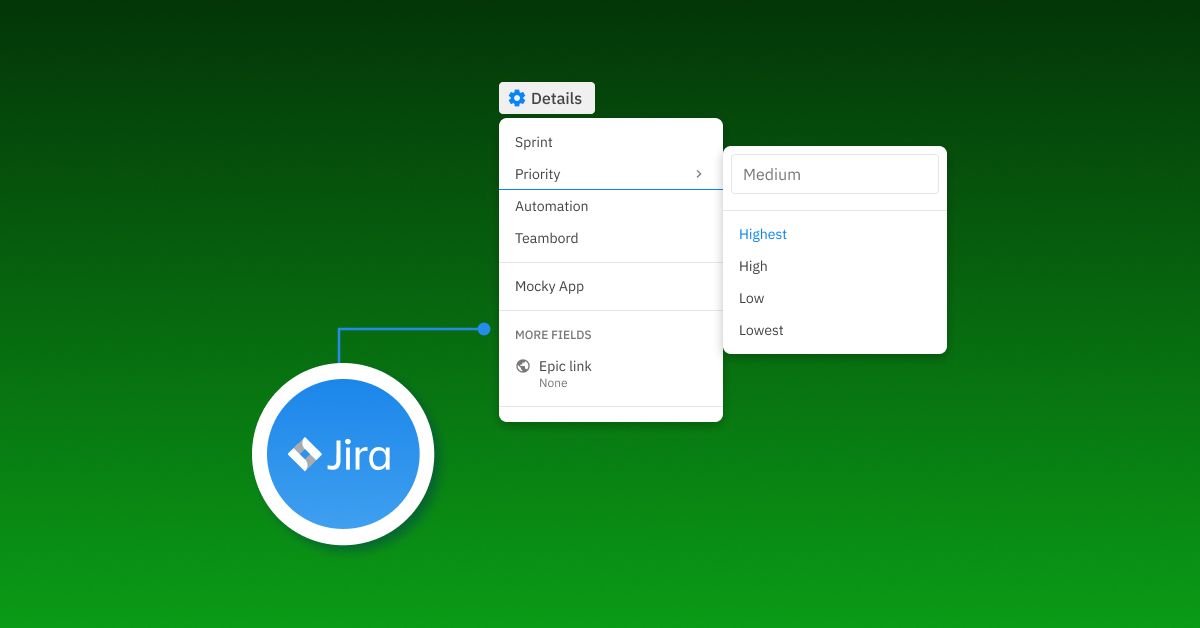Open the Details button
This screenshot has width=1200, height=628.
tap(547, 98)
